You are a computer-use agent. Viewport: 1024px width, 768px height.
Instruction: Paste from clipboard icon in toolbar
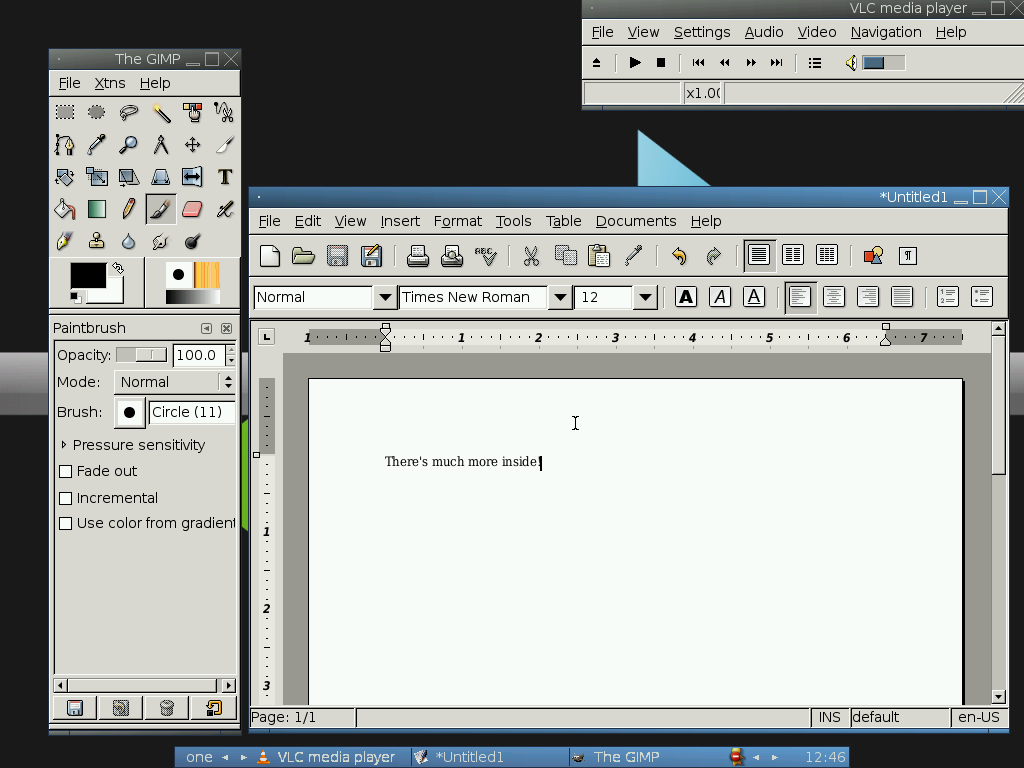click(x=599, y=256)
